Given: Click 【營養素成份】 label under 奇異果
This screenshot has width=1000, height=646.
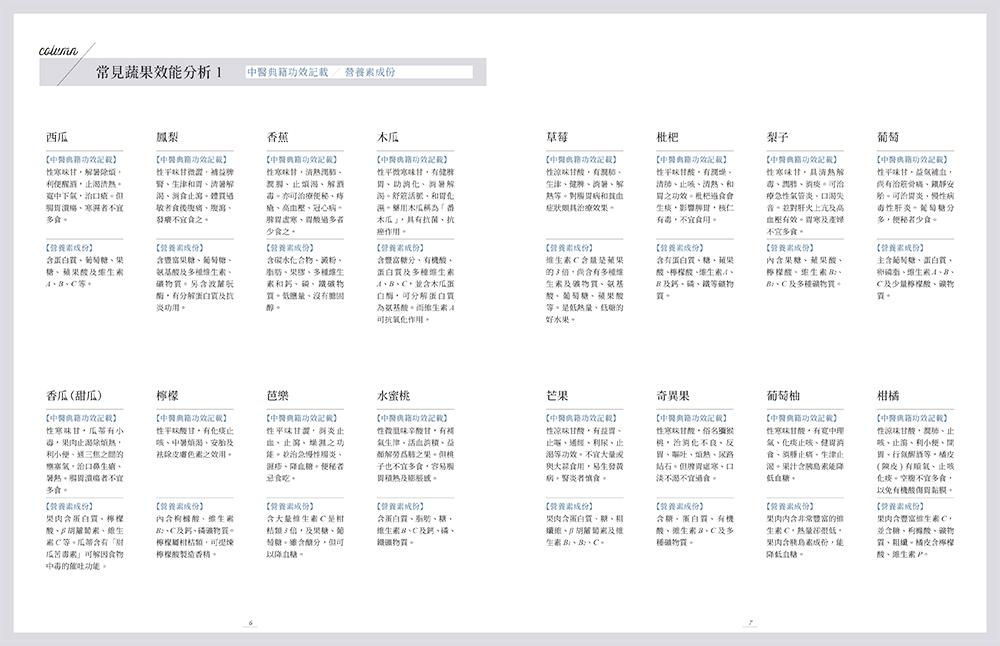Looking at the screenshot, I should 679,506.
